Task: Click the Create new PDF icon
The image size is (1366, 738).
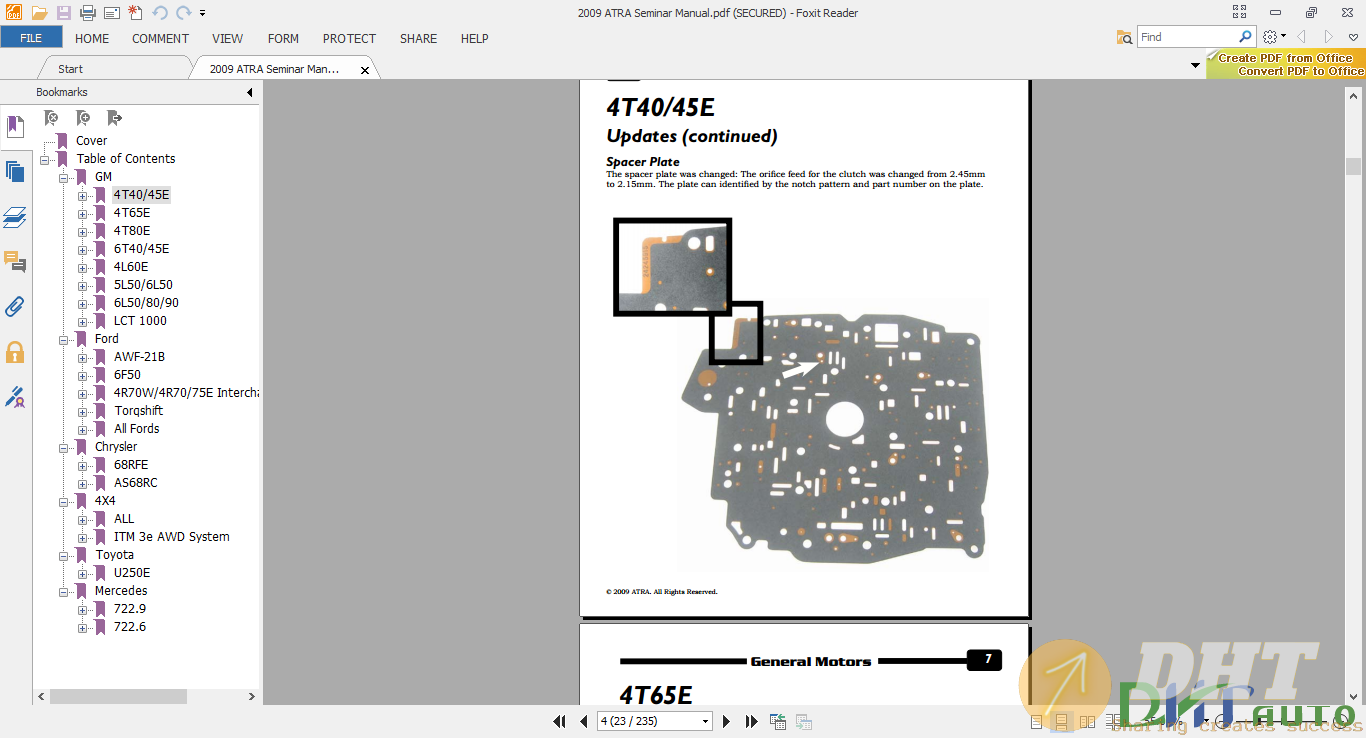Action: (135, 13)
